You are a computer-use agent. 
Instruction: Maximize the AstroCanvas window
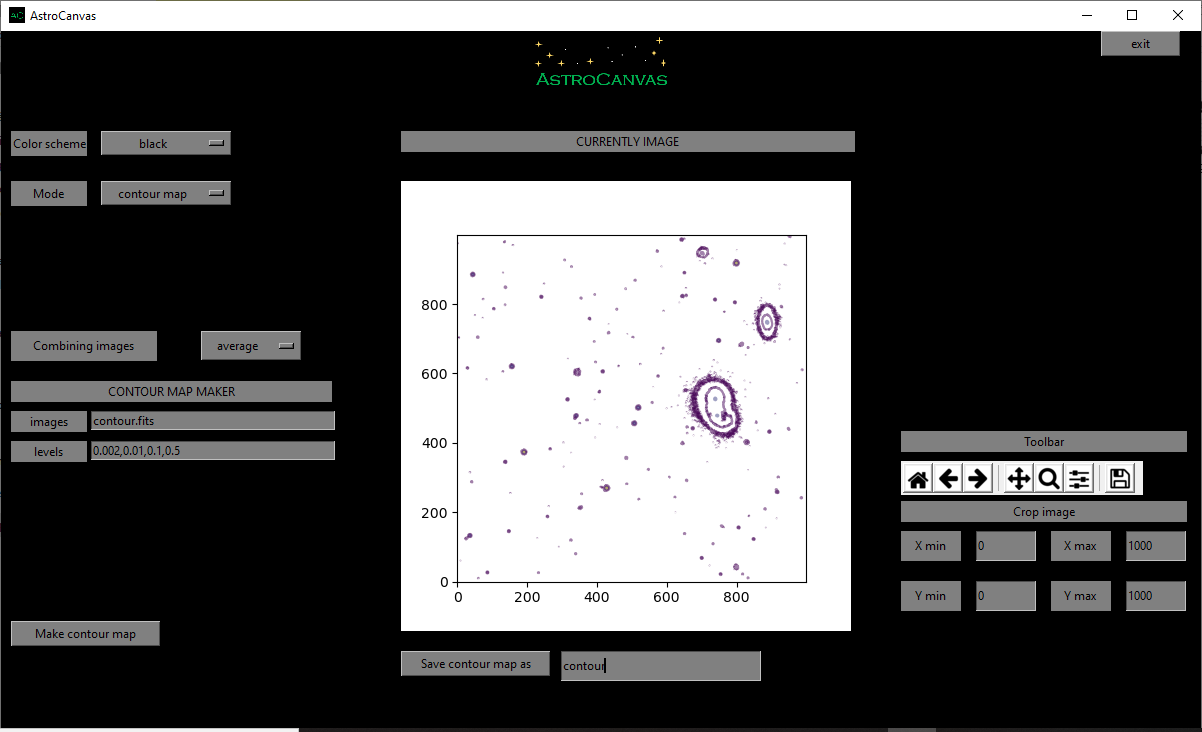click(x=1132, y=15)
